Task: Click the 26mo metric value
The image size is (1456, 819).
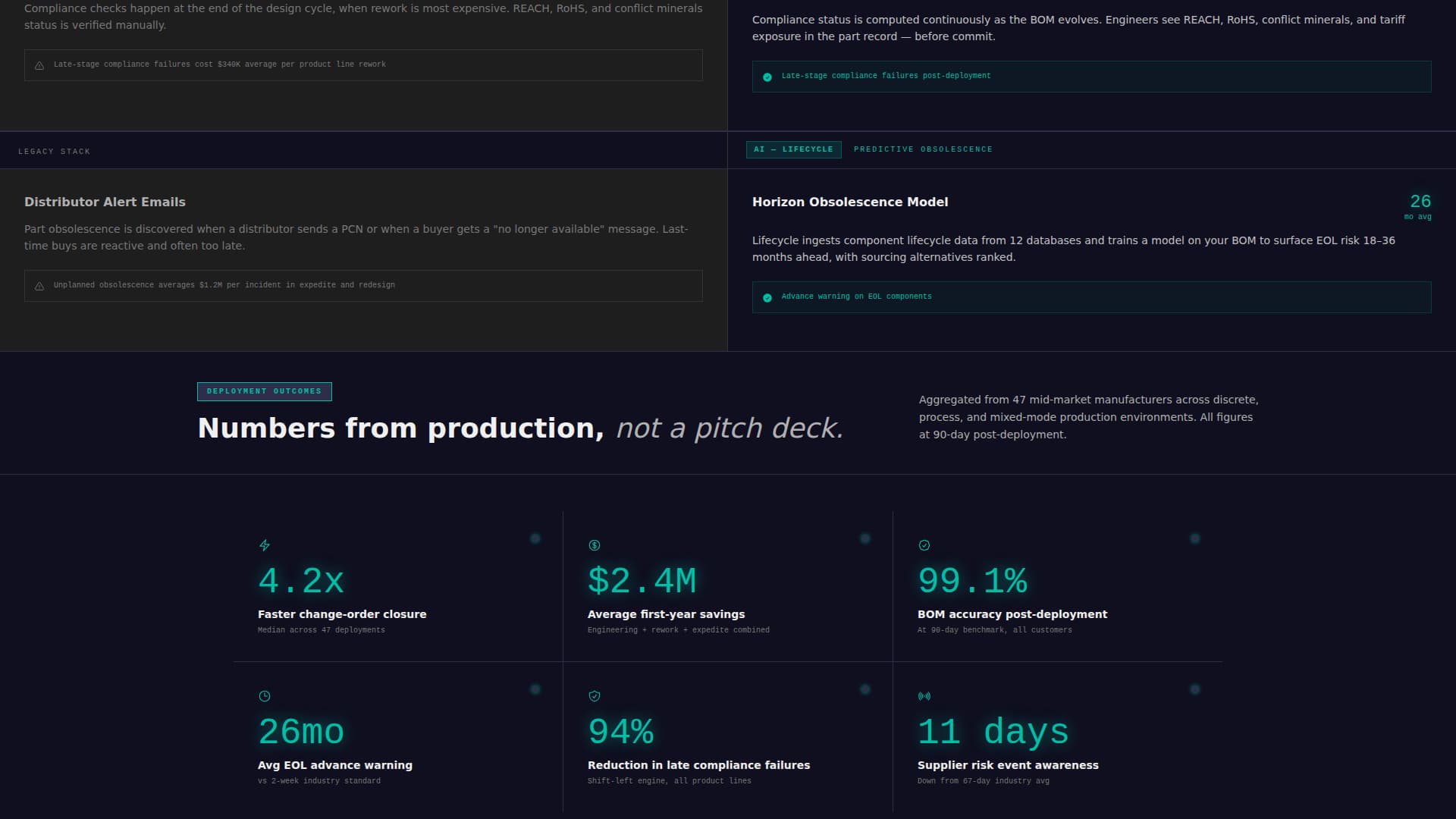Action: click(301, 733)
